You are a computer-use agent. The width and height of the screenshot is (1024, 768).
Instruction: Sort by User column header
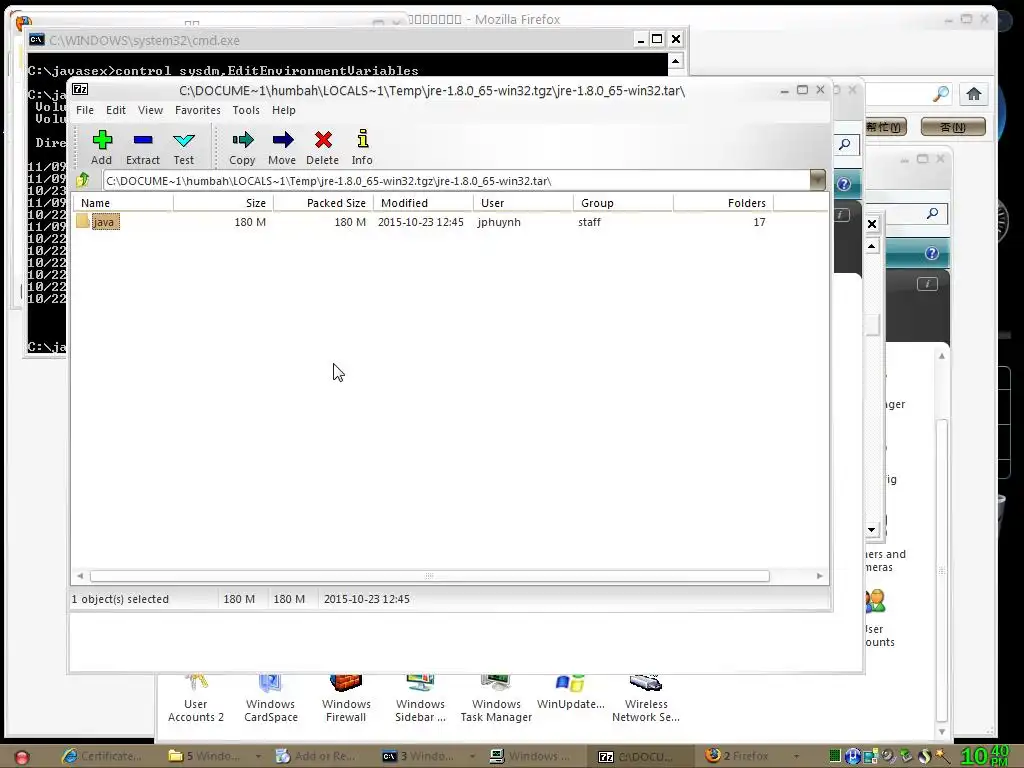click(x=524, y=203)
